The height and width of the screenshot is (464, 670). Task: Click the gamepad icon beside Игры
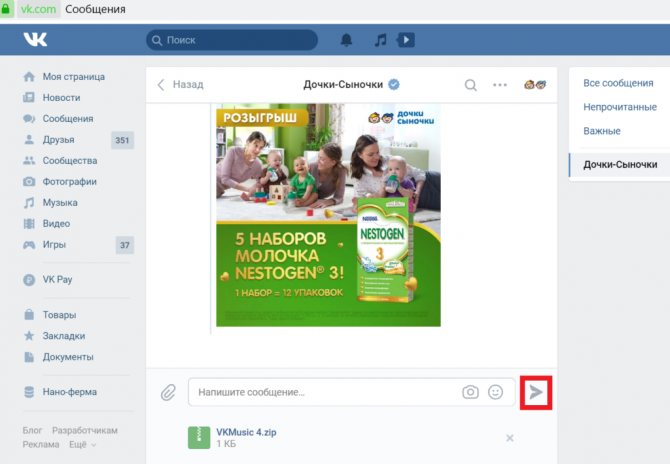(x=29, y=245)
